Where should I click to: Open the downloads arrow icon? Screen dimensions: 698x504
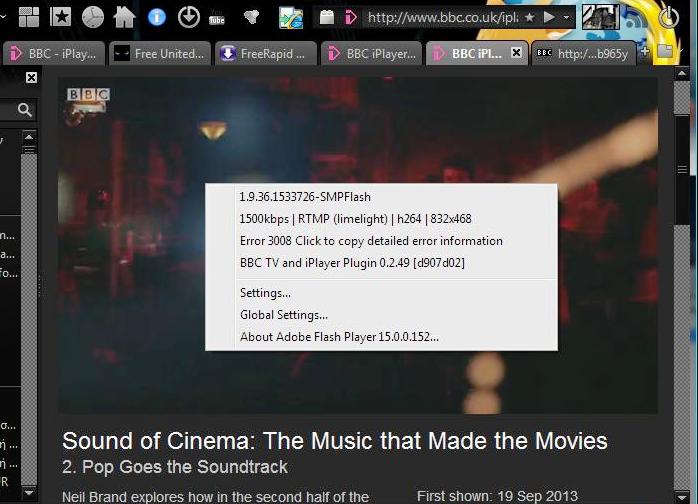click(188, 17)
